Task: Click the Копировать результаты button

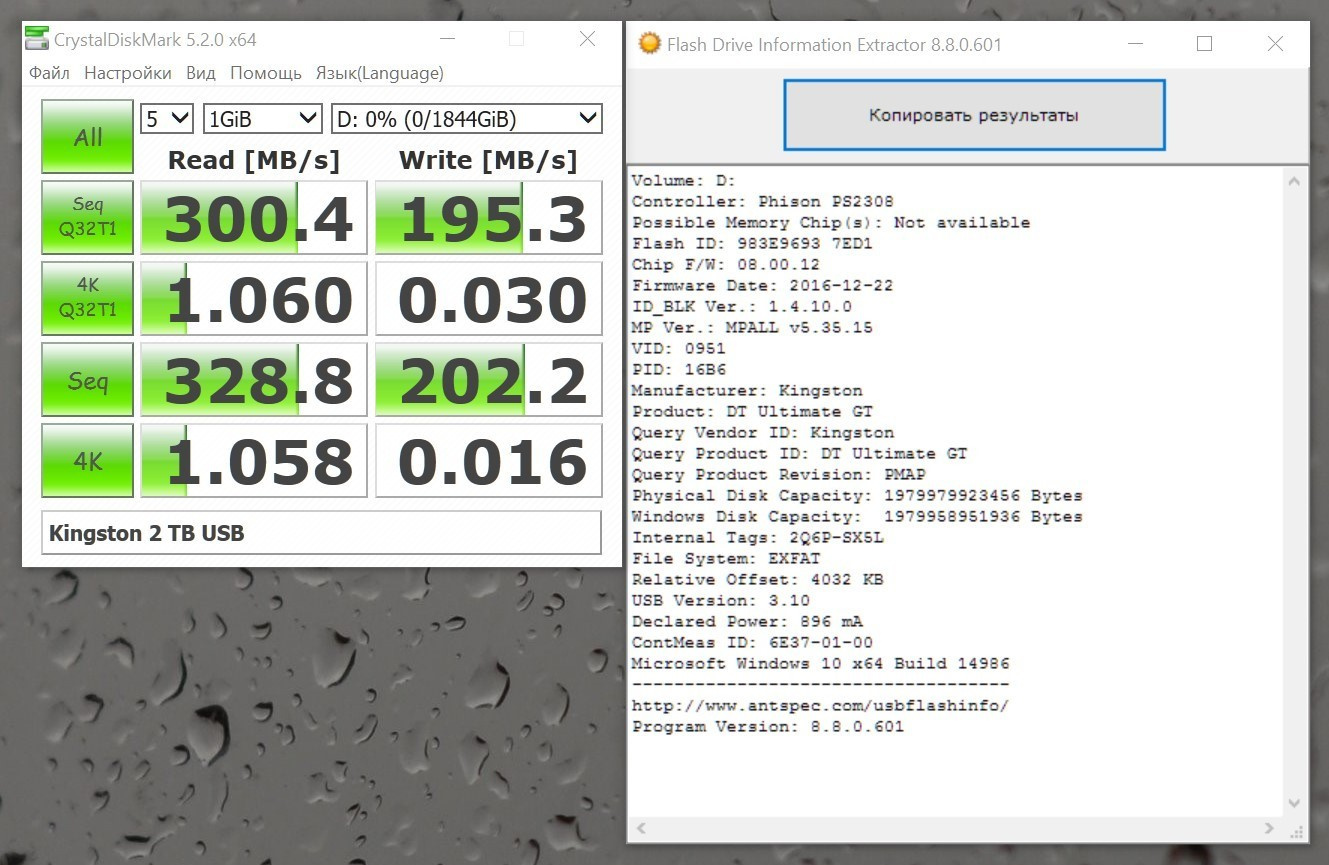Action: click(x=974, y=115)
